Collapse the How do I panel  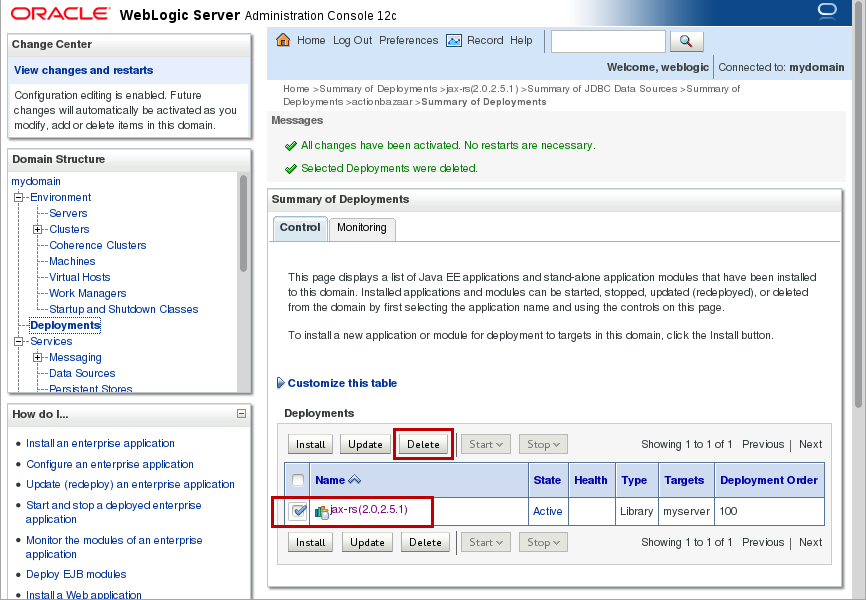[241, 413]
